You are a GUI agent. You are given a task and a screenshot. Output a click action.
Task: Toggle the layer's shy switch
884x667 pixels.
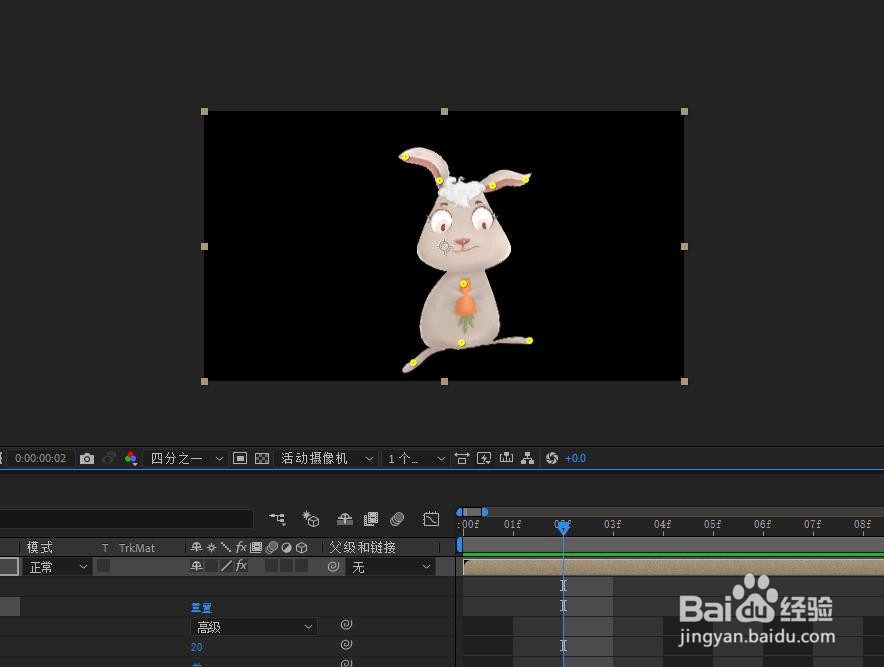[196, 566]
